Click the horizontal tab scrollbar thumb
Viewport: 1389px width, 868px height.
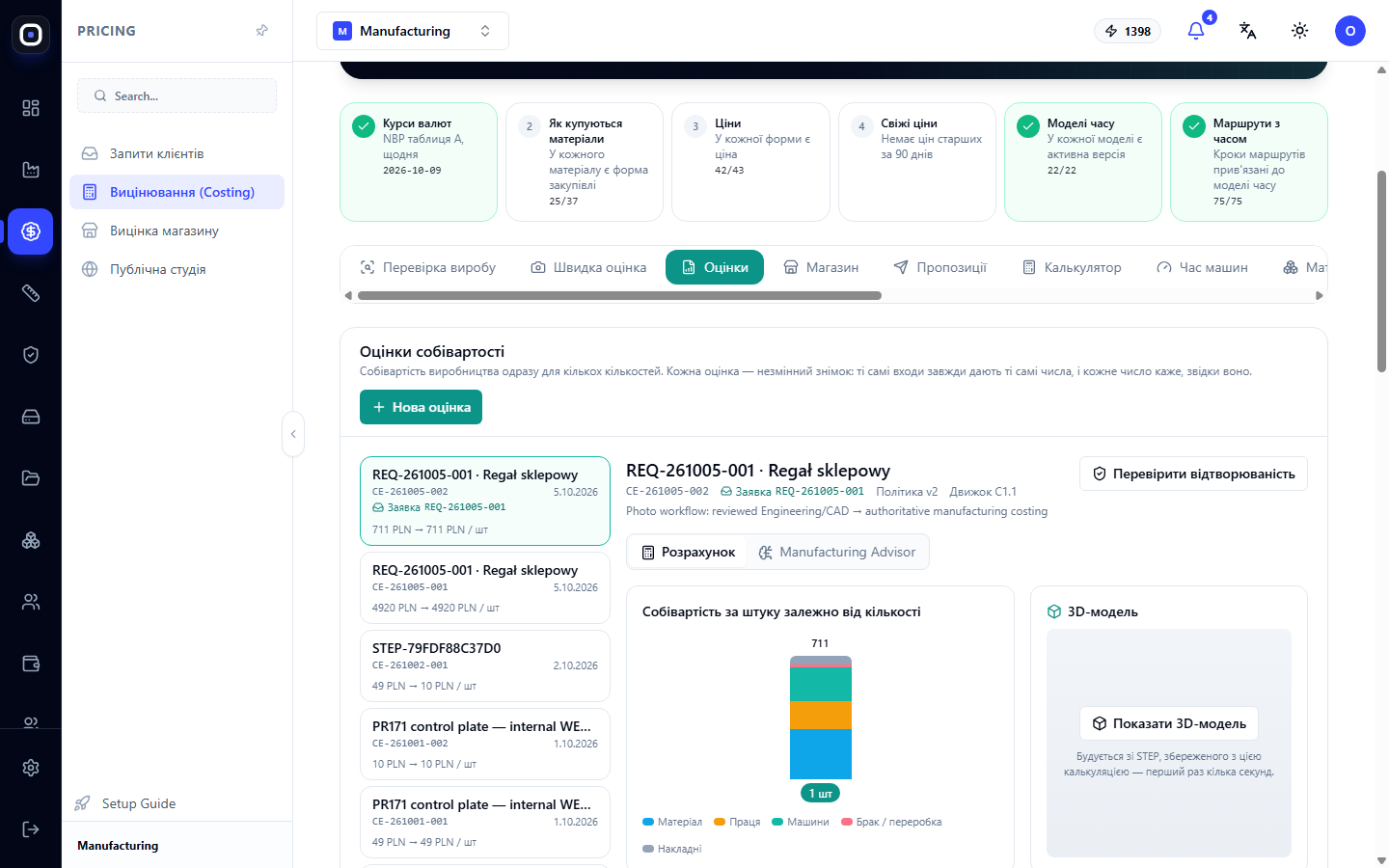point(619,296)
